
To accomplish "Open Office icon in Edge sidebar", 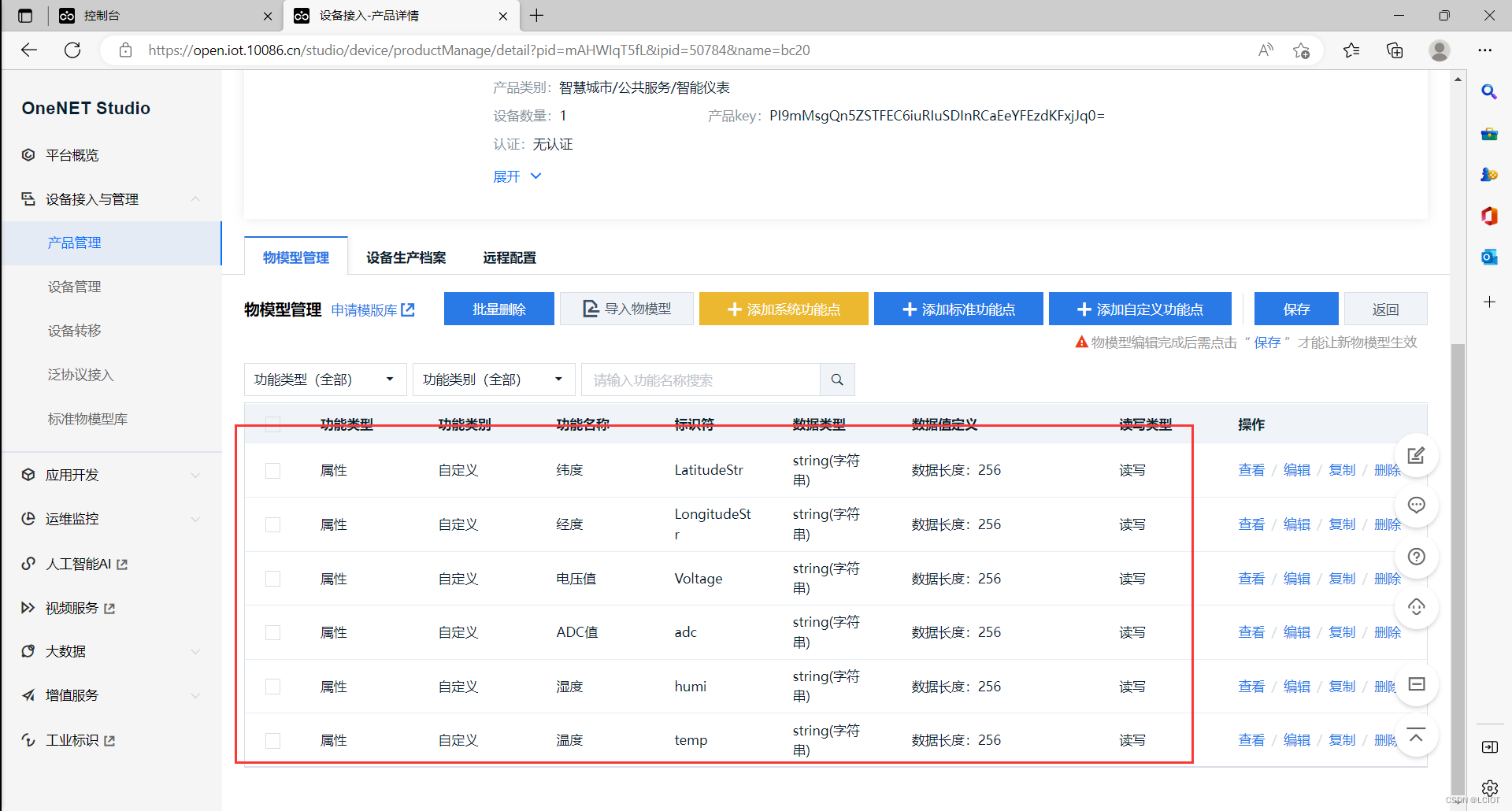I will [1489, 216].
